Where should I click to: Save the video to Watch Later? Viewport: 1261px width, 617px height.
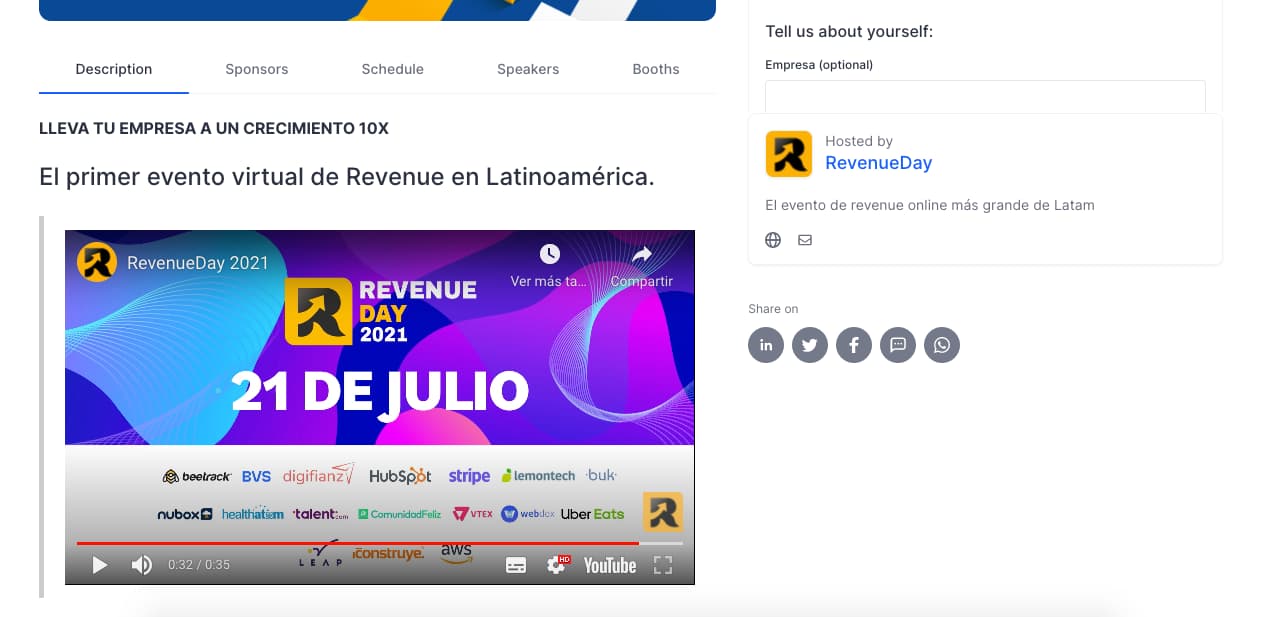click(x=551, y=253)
